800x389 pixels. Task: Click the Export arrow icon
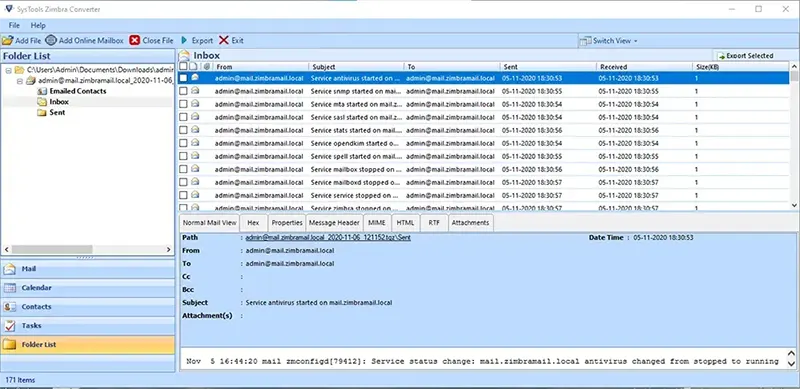184,40
